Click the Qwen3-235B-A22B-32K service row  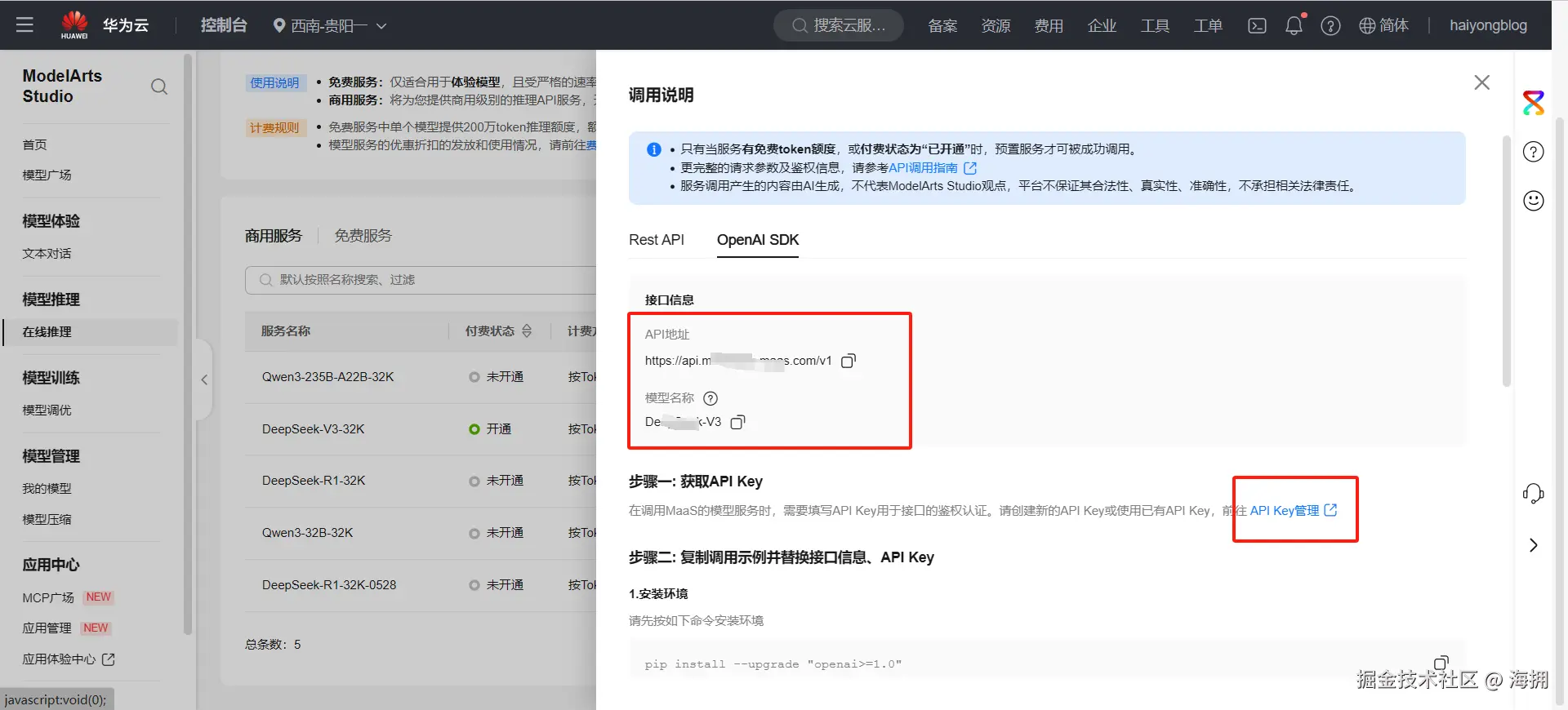click(421, 377)
